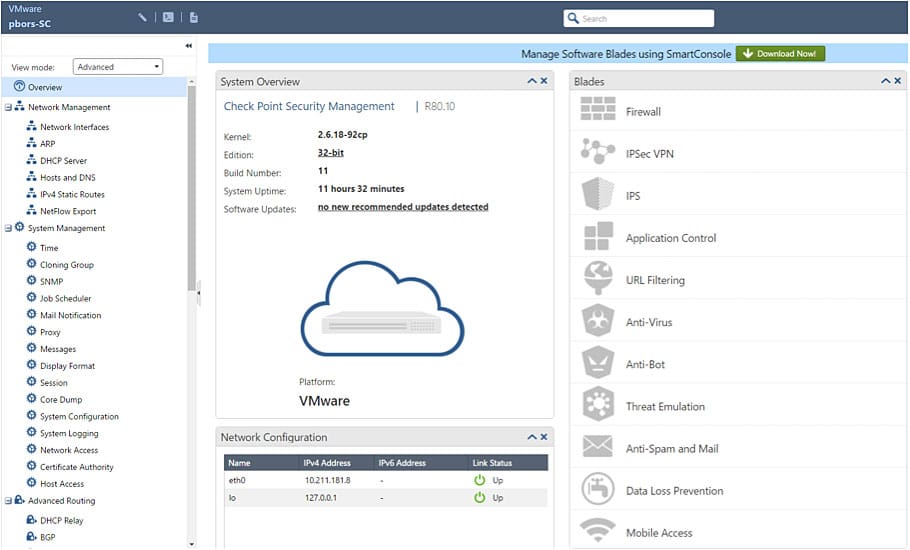
Task: Open Mail Notification settings
Action: pos(70,315)
